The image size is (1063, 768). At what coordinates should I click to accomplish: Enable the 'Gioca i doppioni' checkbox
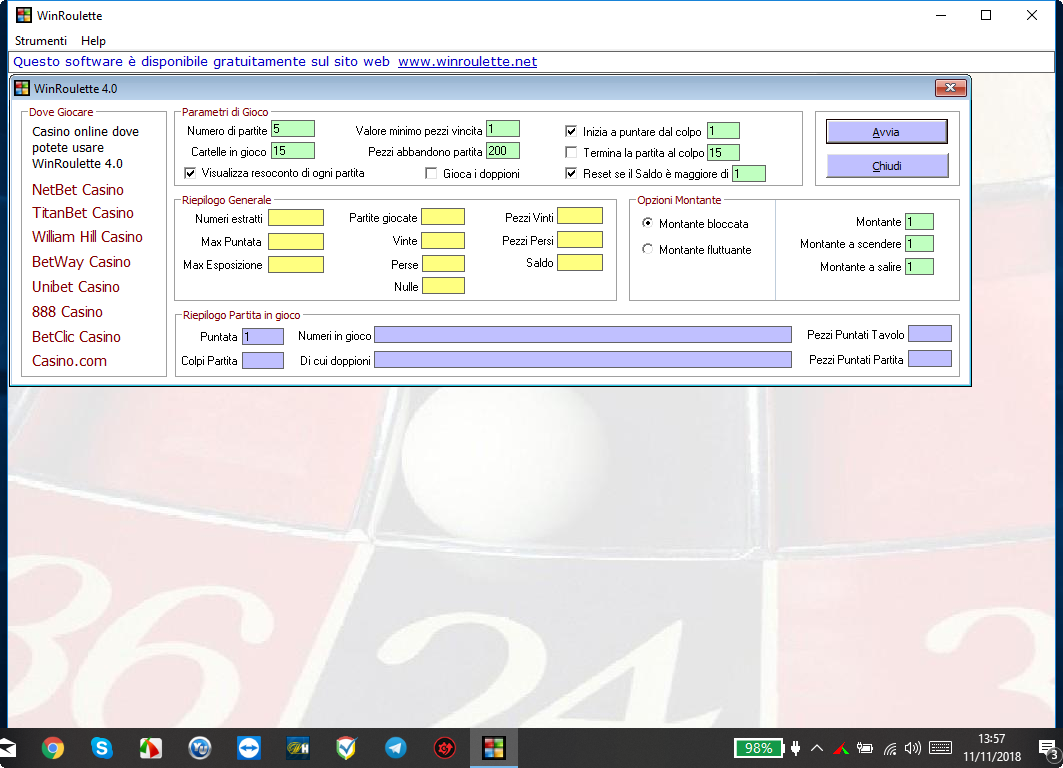tap(431, 174)
